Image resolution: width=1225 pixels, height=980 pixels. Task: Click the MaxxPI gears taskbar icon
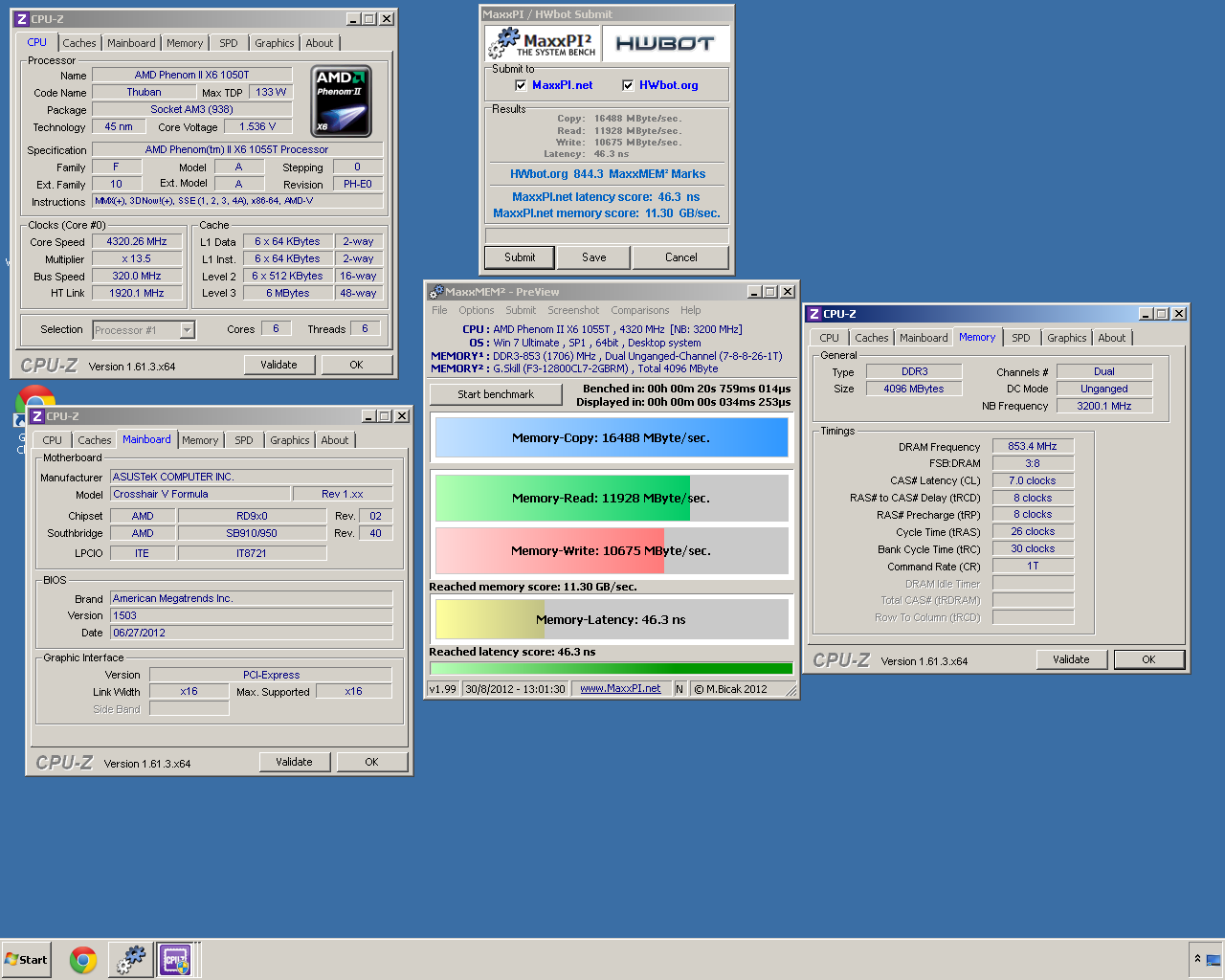coord(129,960)
